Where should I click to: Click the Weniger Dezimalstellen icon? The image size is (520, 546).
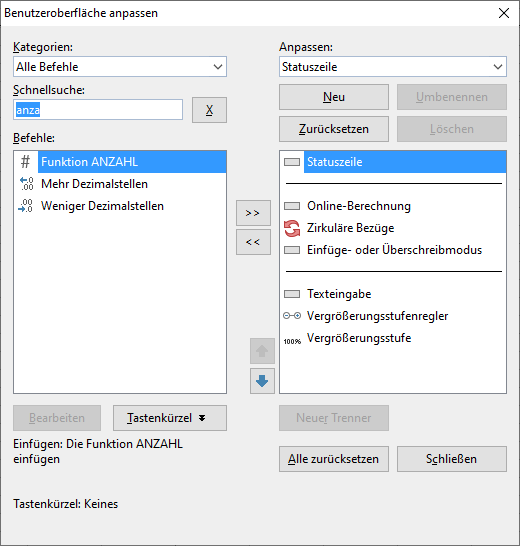[x=26, y=206]
